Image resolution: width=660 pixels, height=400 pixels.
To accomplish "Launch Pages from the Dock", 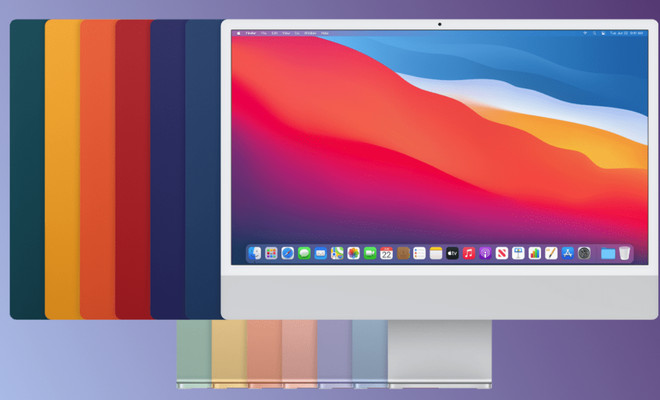I will [551, 253].
